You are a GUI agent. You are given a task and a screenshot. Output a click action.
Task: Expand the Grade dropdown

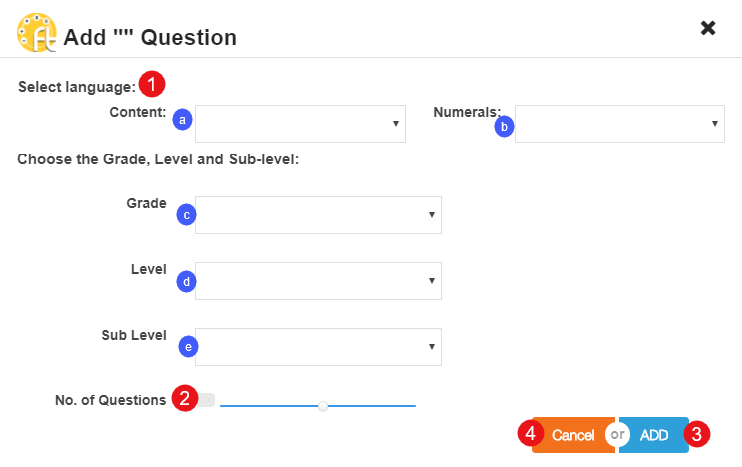tap(318, 215)
